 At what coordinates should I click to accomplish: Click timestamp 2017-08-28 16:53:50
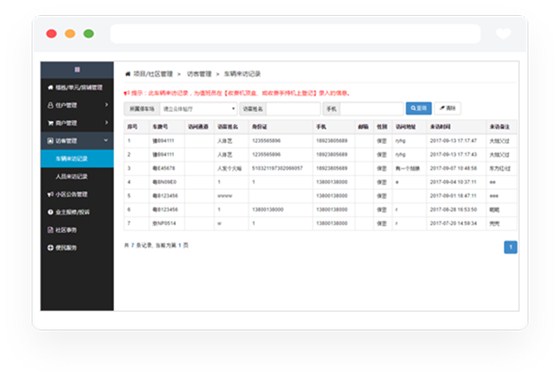pyautogui.click(x=453, y=209)
